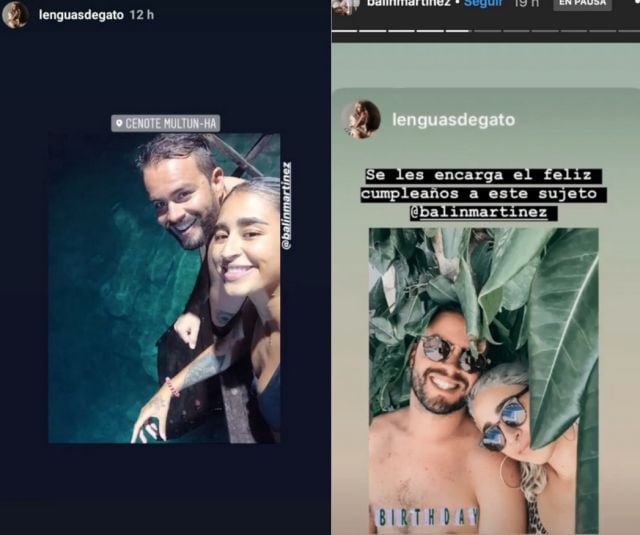Tap the CENOTE MULTUN-HA location sticker
Viewport: 640px width, 535px height.
166,123
